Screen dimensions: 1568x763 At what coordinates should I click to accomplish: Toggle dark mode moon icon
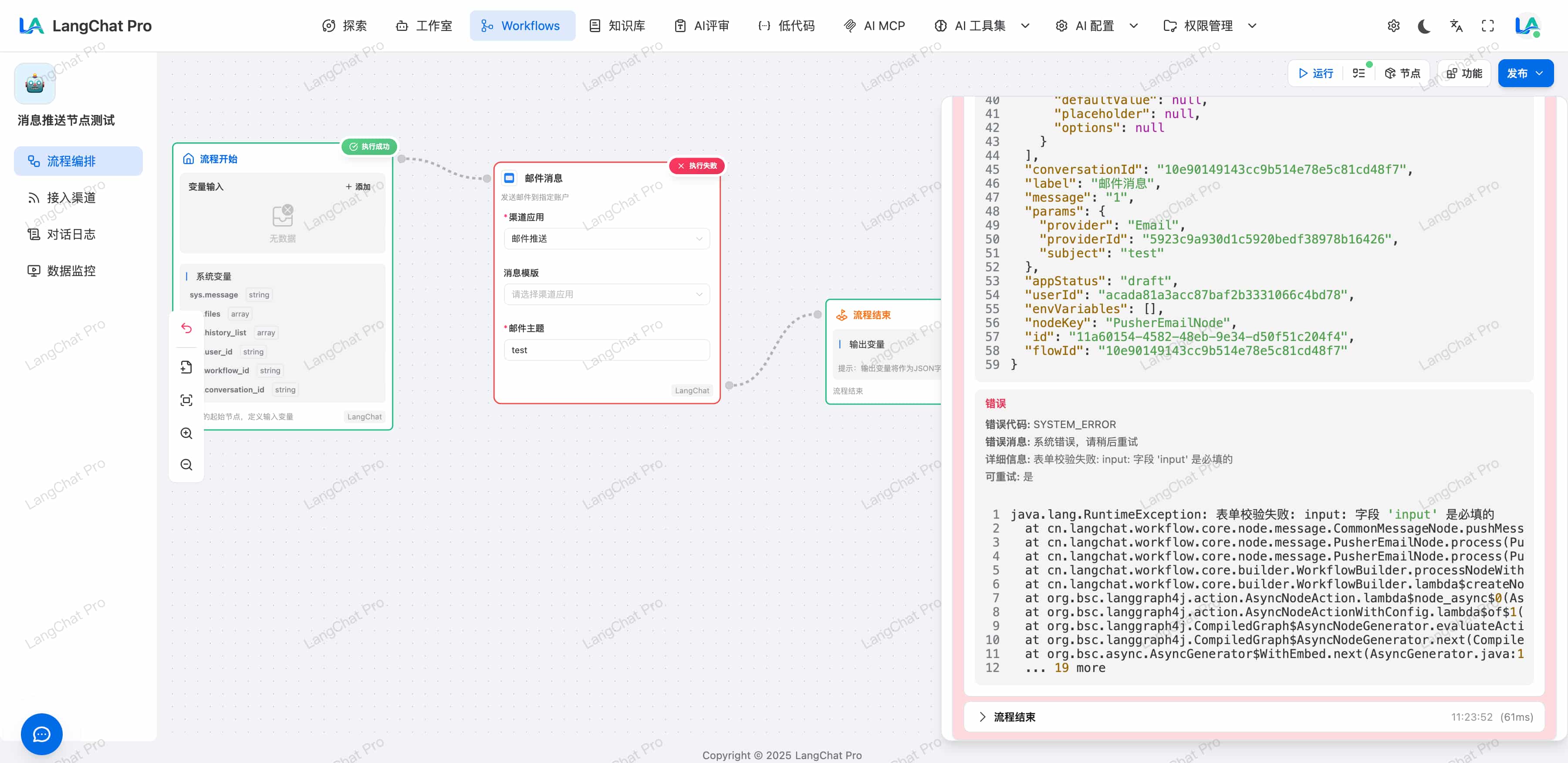tap(1424, 26)
